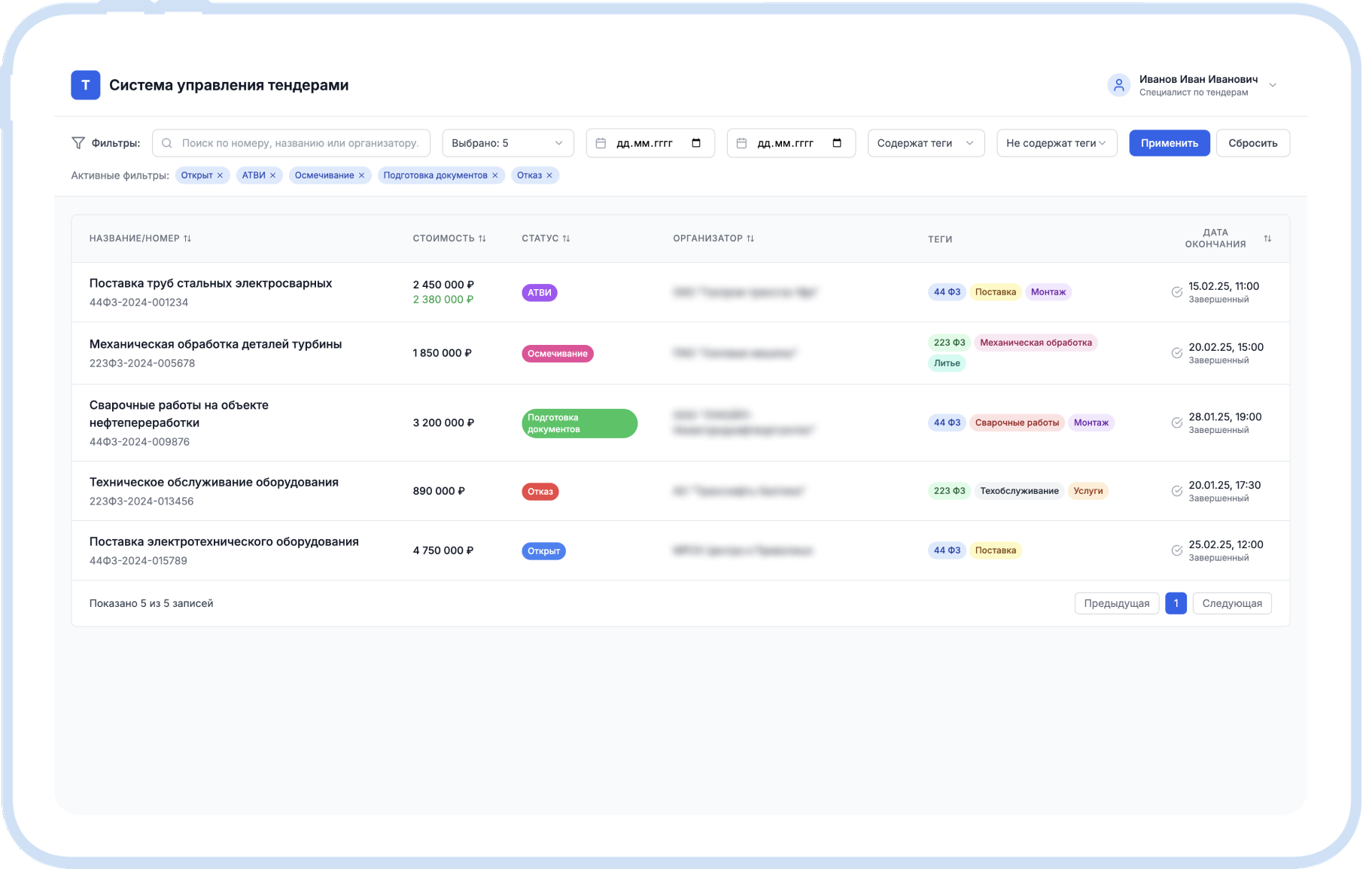Remove the 'Подготовка документов' filter chip
Image resolution: width=1372 pixels, height=869 pixels.
494,175
